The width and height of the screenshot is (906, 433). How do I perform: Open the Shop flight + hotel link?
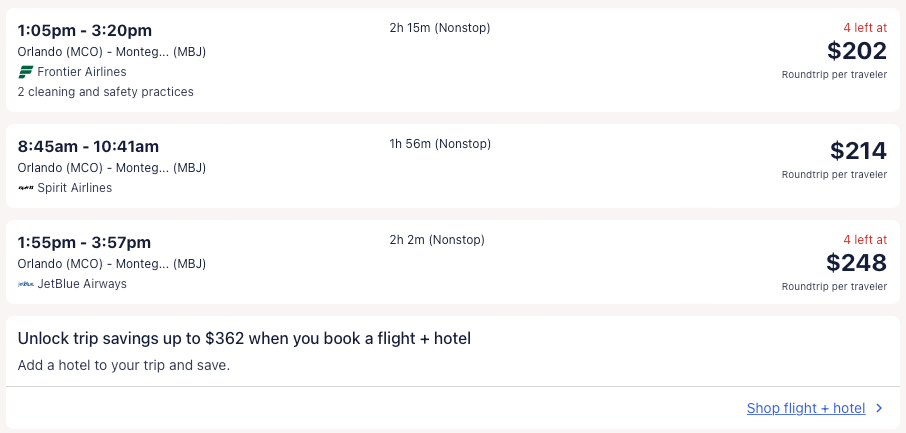805,408
